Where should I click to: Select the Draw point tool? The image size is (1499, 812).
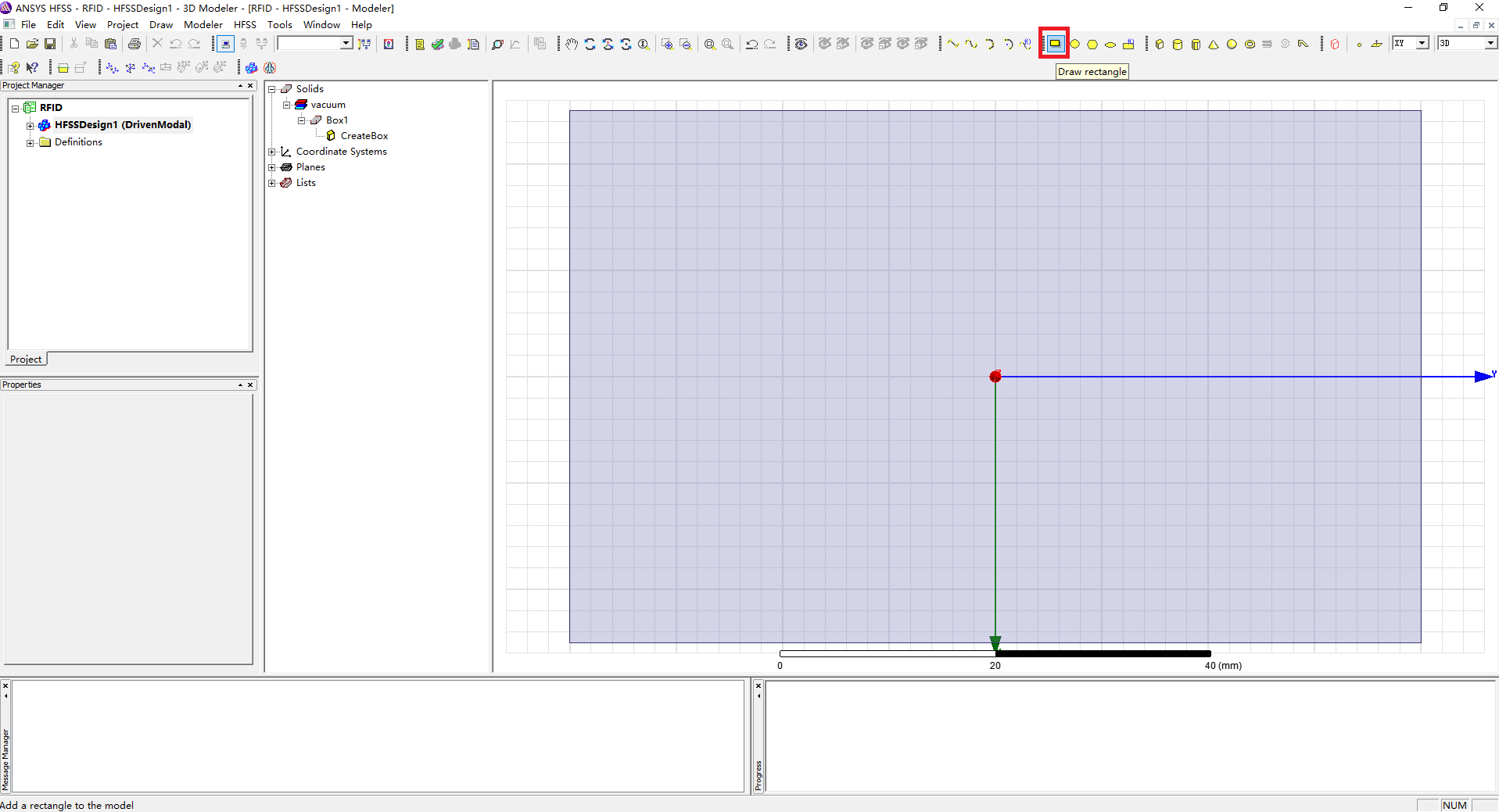(x=1359, y=45)
